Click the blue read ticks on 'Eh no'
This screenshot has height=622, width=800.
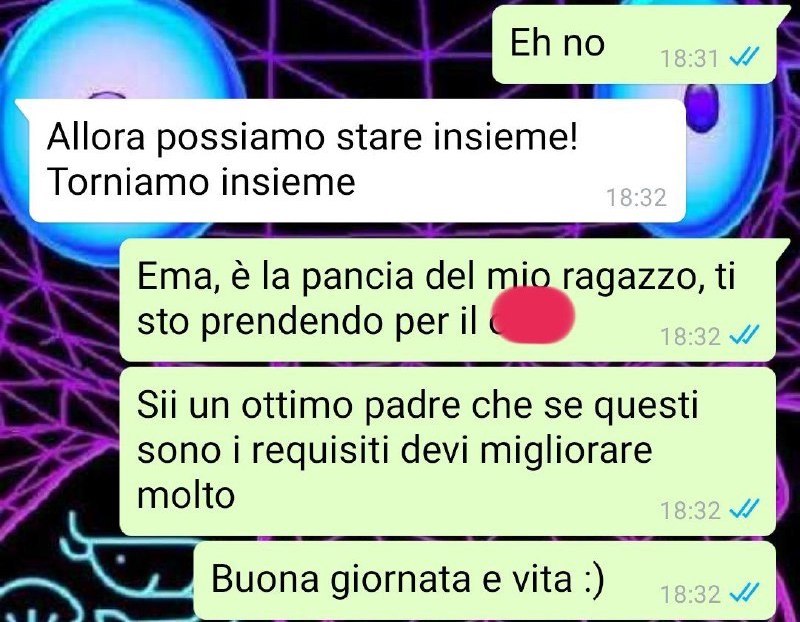(744, 57)
